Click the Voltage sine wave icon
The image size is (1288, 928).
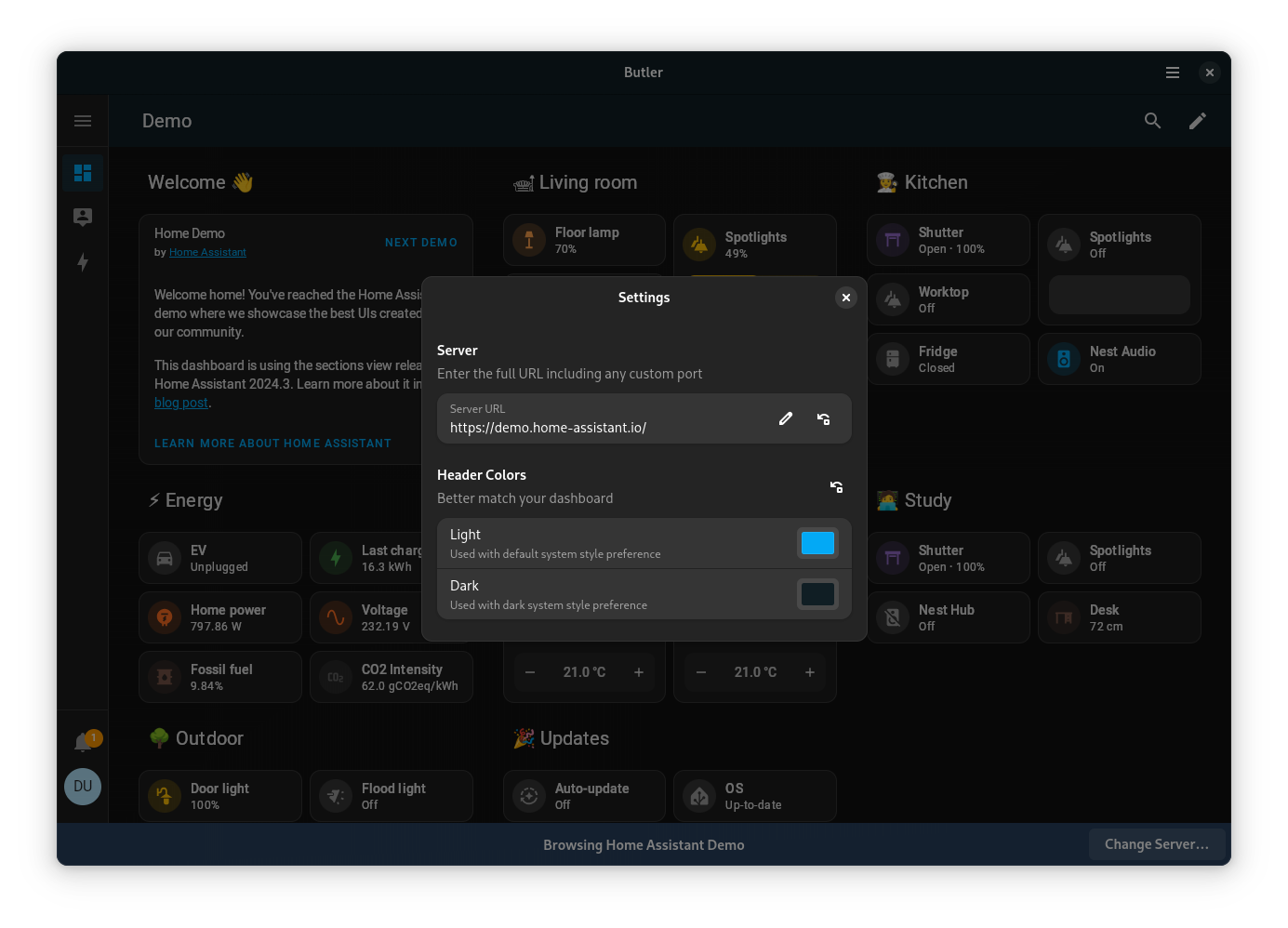click(336, 617)
